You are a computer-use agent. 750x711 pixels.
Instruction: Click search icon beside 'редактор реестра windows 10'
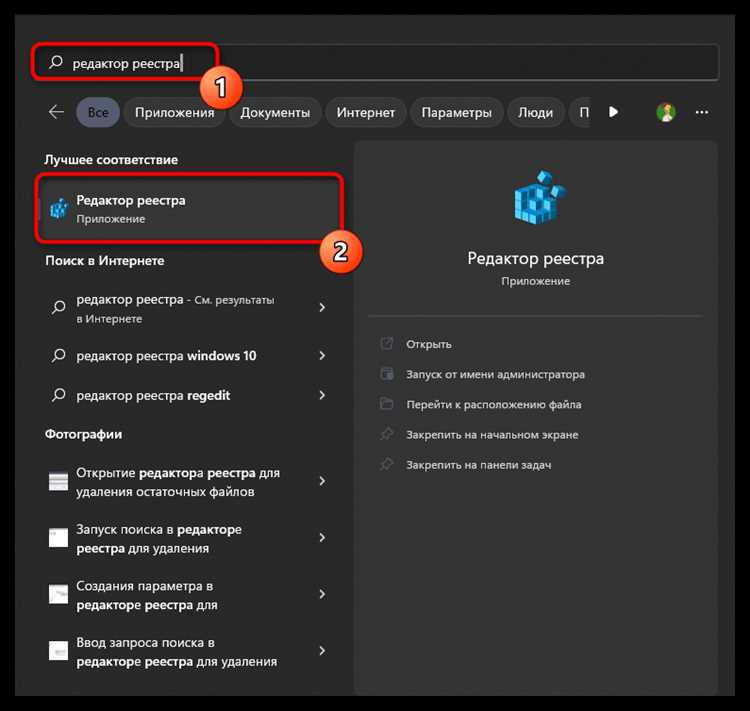(59, 355)
